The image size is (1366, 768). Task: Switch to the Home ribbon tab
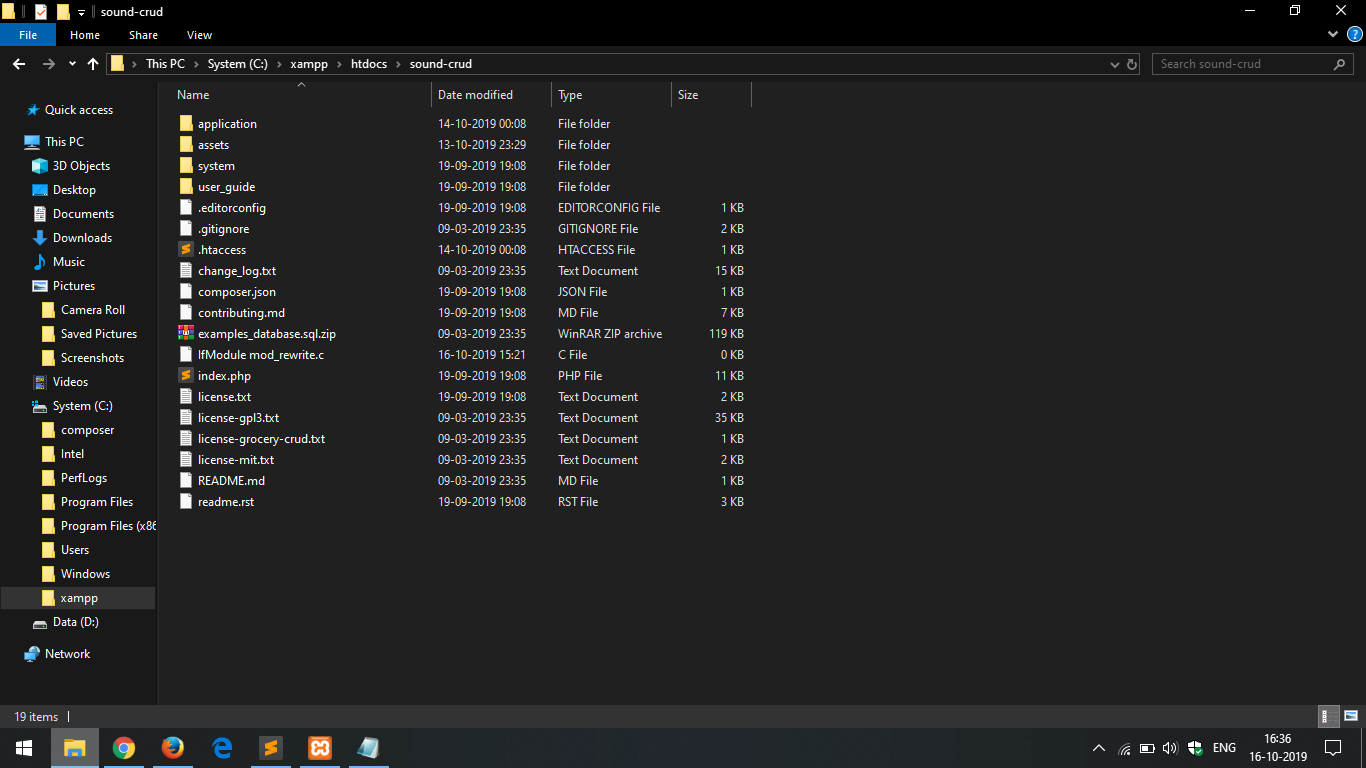click(85, 35)
